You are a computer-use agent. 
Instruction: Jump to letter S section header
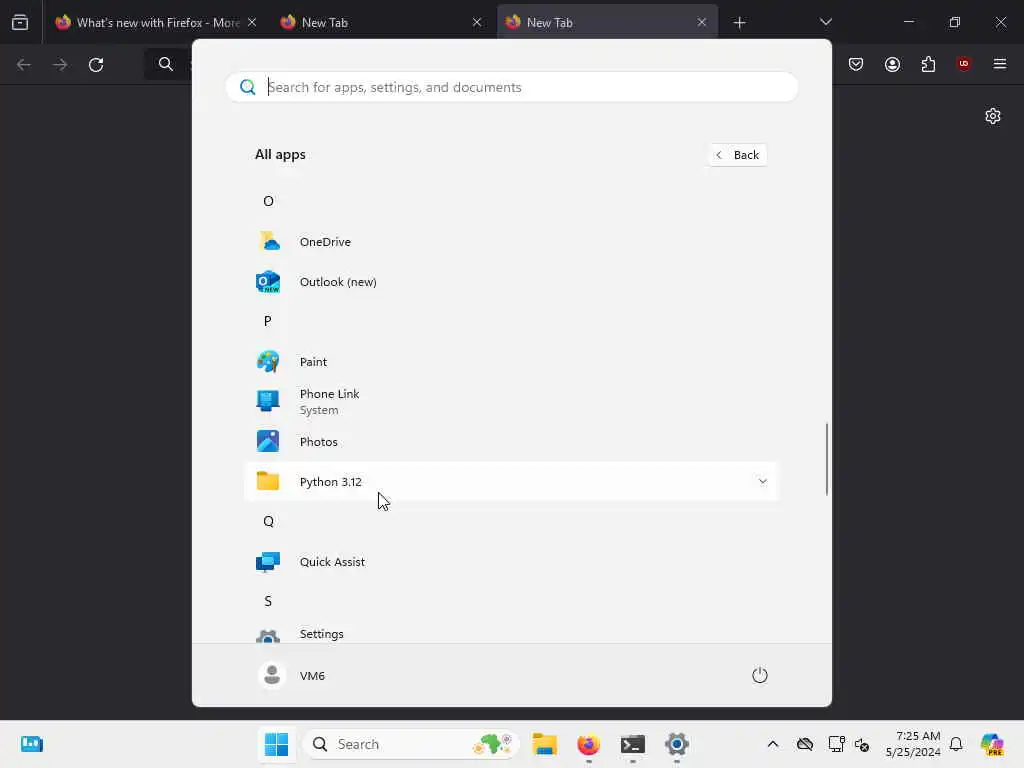click(x=268, y=601)
